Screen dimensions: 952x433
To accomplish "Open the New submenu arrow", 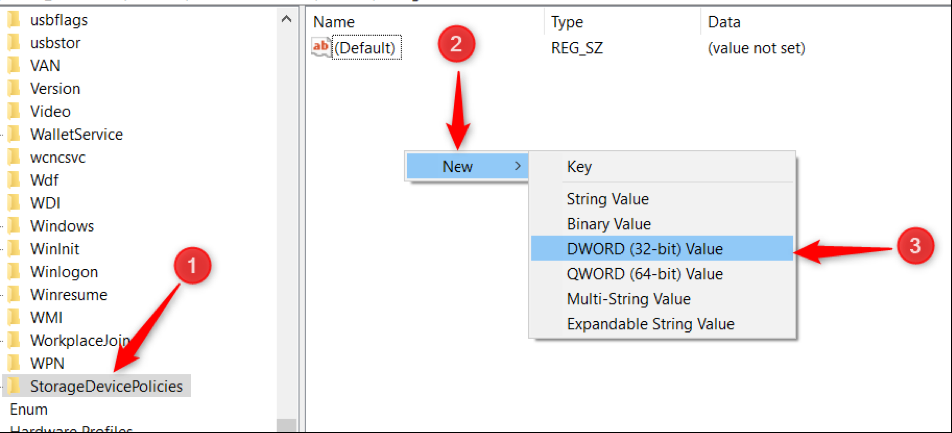I will (517, 166).
